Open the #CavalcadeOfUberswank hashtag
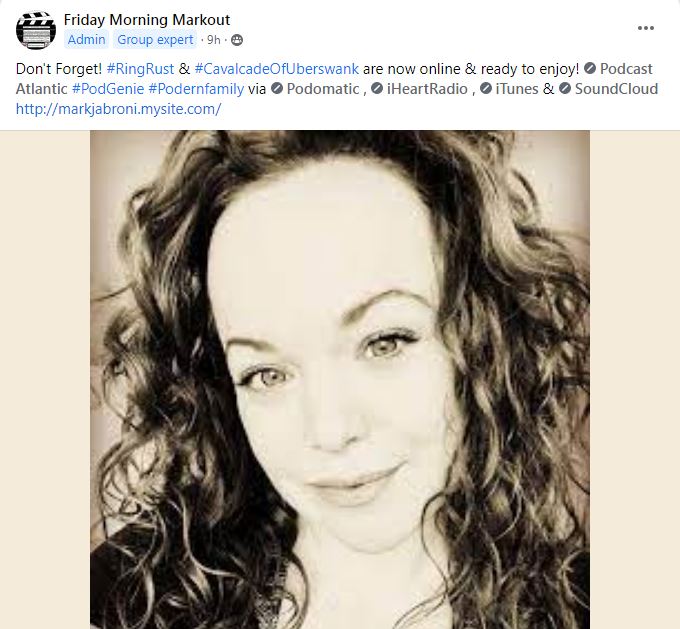680x629 pixels. 277,69
